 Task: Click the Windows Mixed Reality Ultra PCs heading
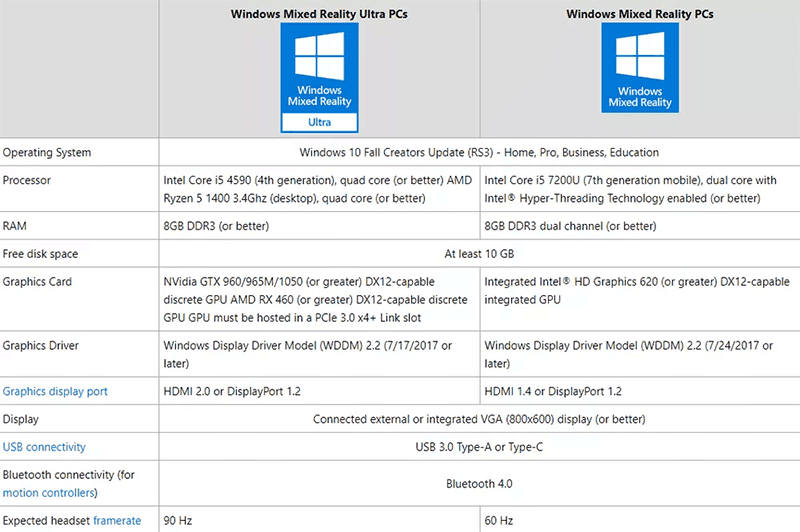(x=319, y=14)
